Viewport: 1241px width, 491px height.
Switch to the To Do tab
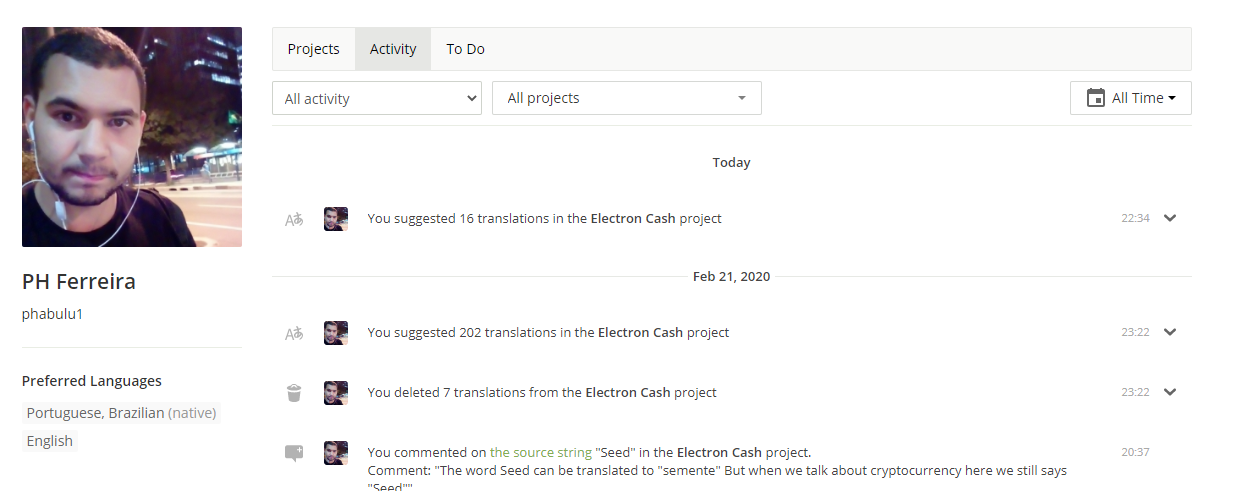[x=466, y=49]
